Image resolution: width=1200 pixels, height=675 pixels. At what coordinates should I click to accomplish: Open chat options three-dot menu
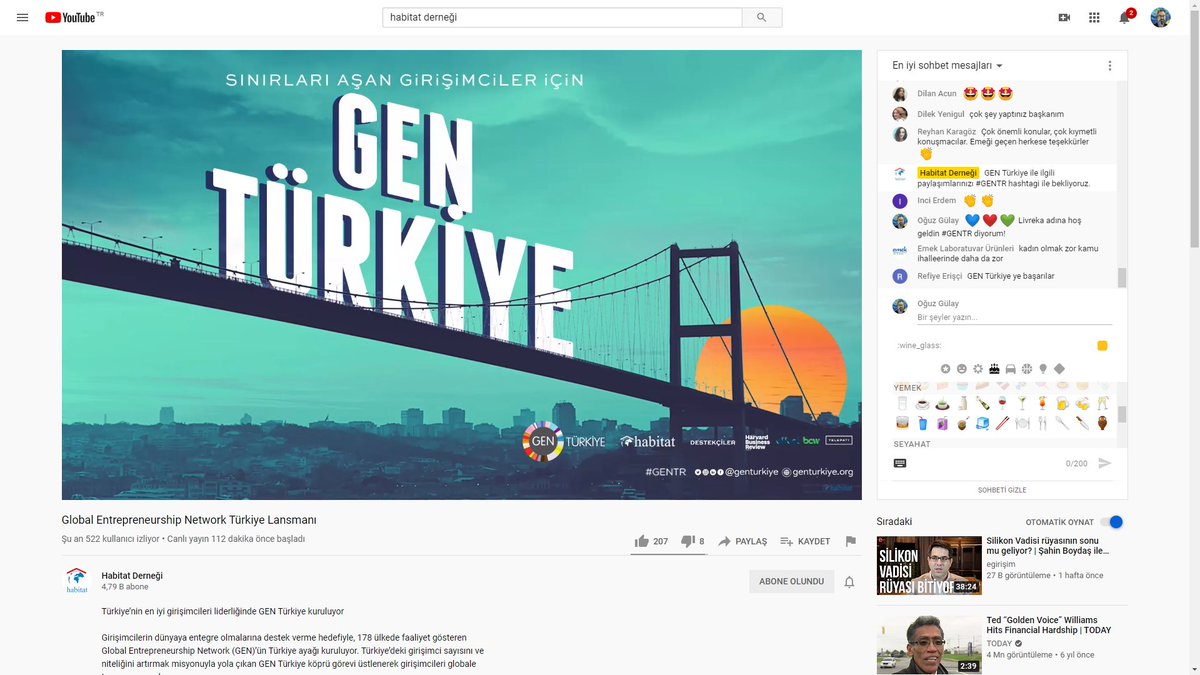1109,66
